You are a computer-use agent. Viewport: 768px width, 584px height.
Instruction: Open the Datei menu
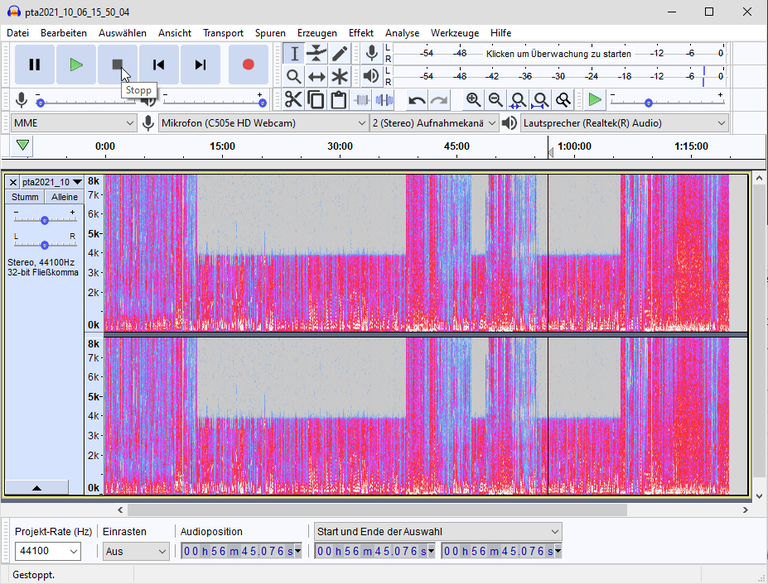(18, 33)
